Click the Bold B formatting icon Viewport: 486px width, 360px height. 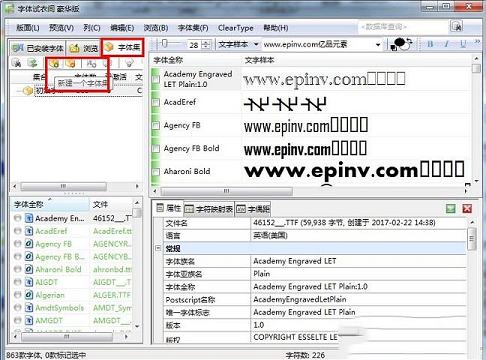(430, 44)
